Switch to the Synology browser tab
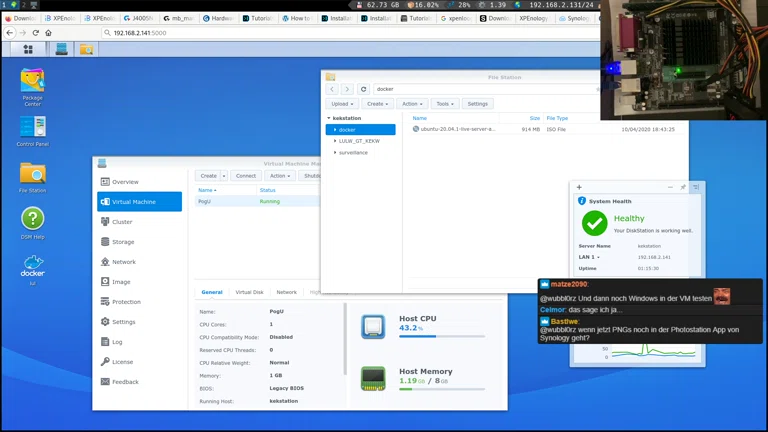This screenshot has width=768, height=432. pos(575,18)
